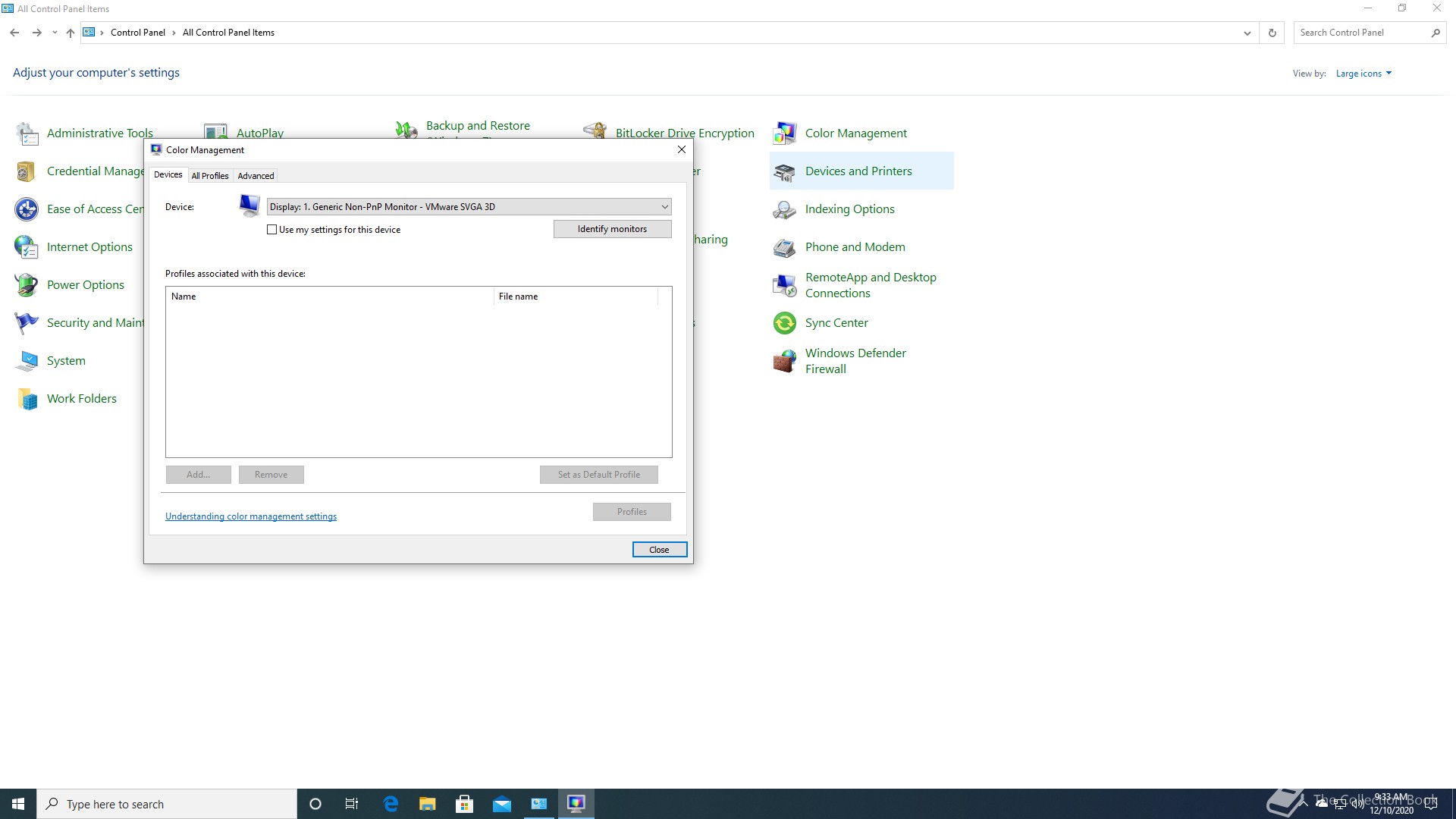Open Understanding color management settings link
The width and height of the screenshot is (1456, 819).
[251, 516]
